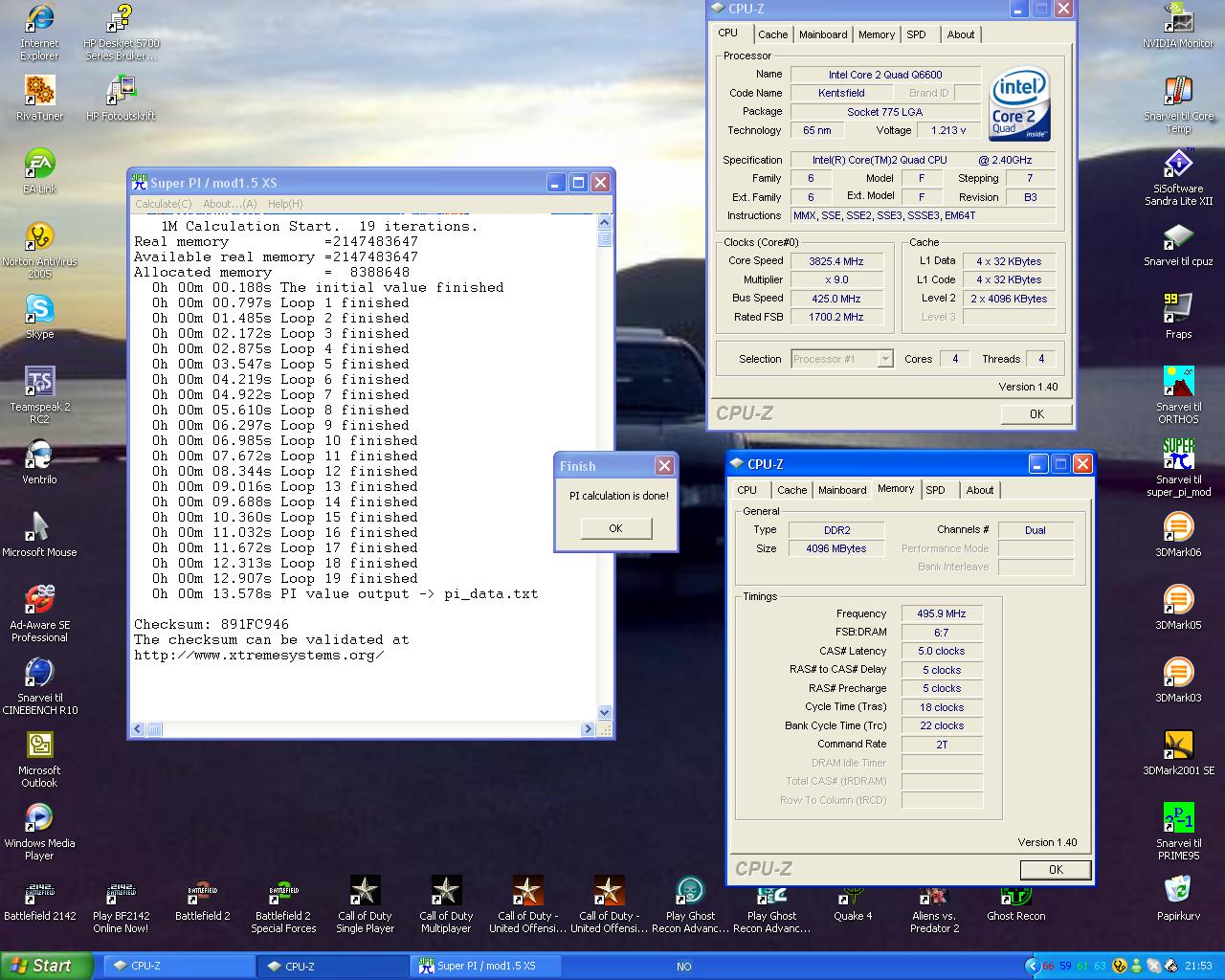Open Windows Media Player icon
The width and height of the screenshot is (1225, 980).
[39, 832]
